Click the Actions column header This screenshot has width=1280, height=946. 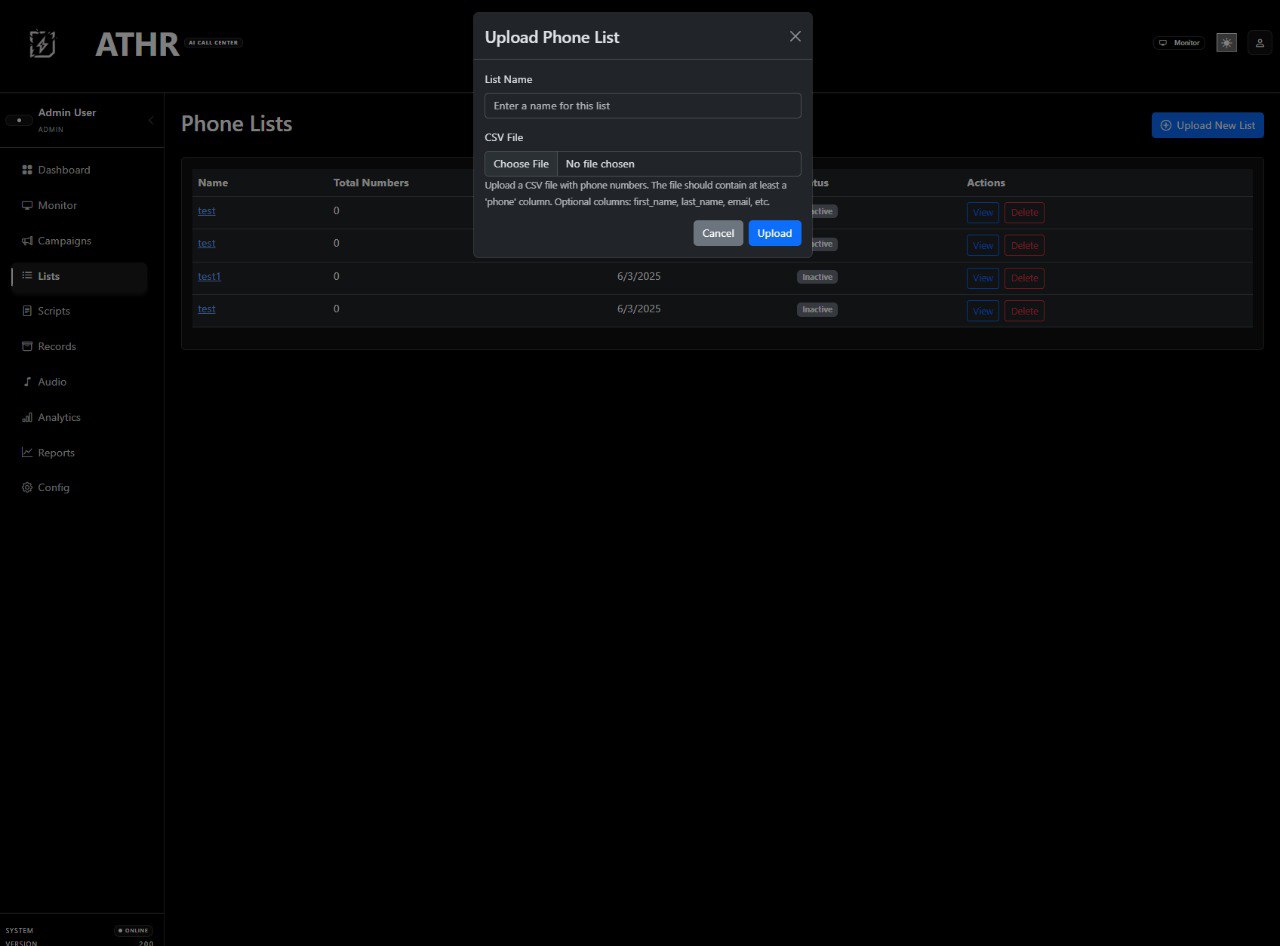(986, 183)
